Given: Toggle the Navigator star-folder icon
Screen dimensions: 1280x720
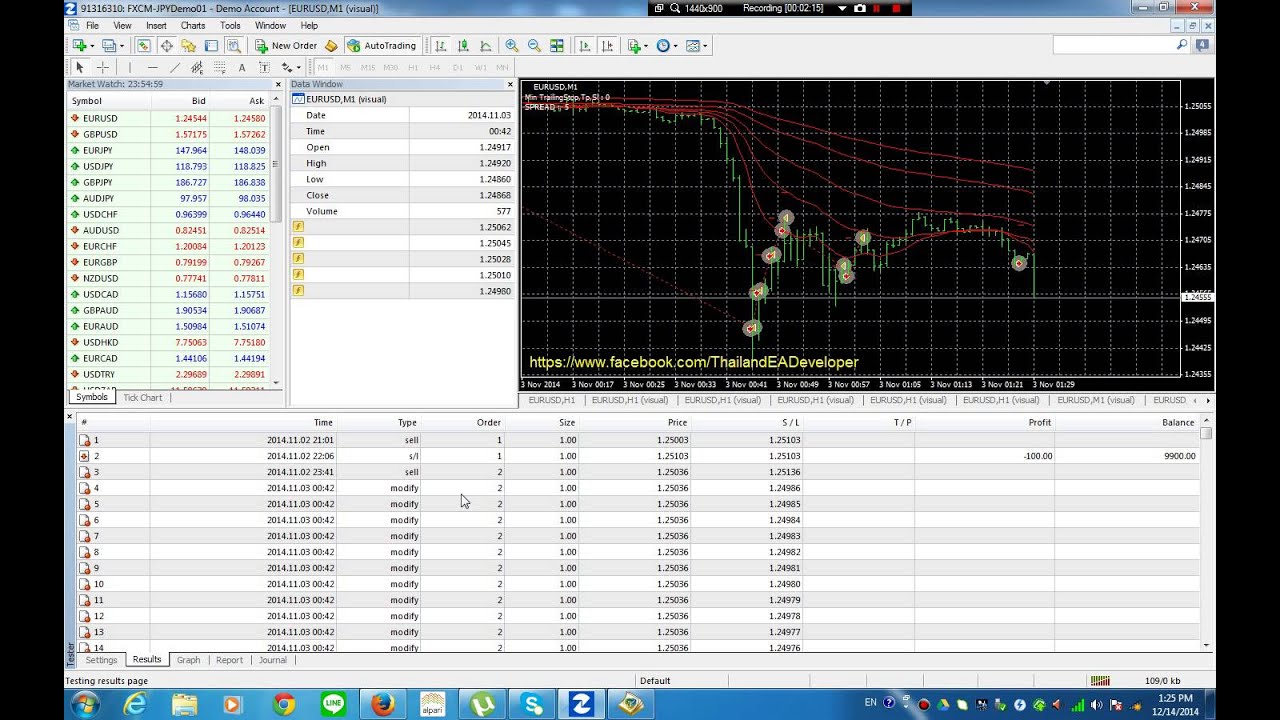Looking at the screenshot, I should (x=188, y=45).
